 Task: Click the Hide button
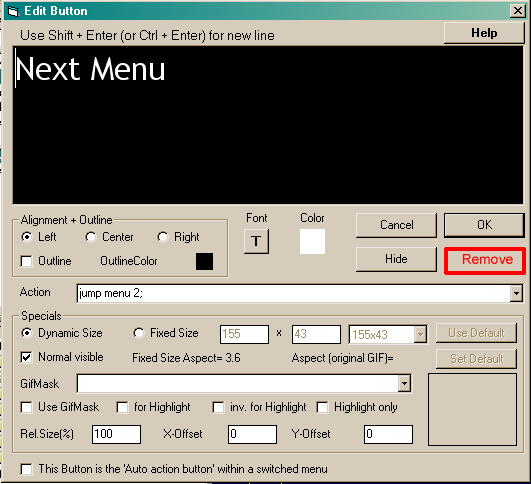[396, 259]
